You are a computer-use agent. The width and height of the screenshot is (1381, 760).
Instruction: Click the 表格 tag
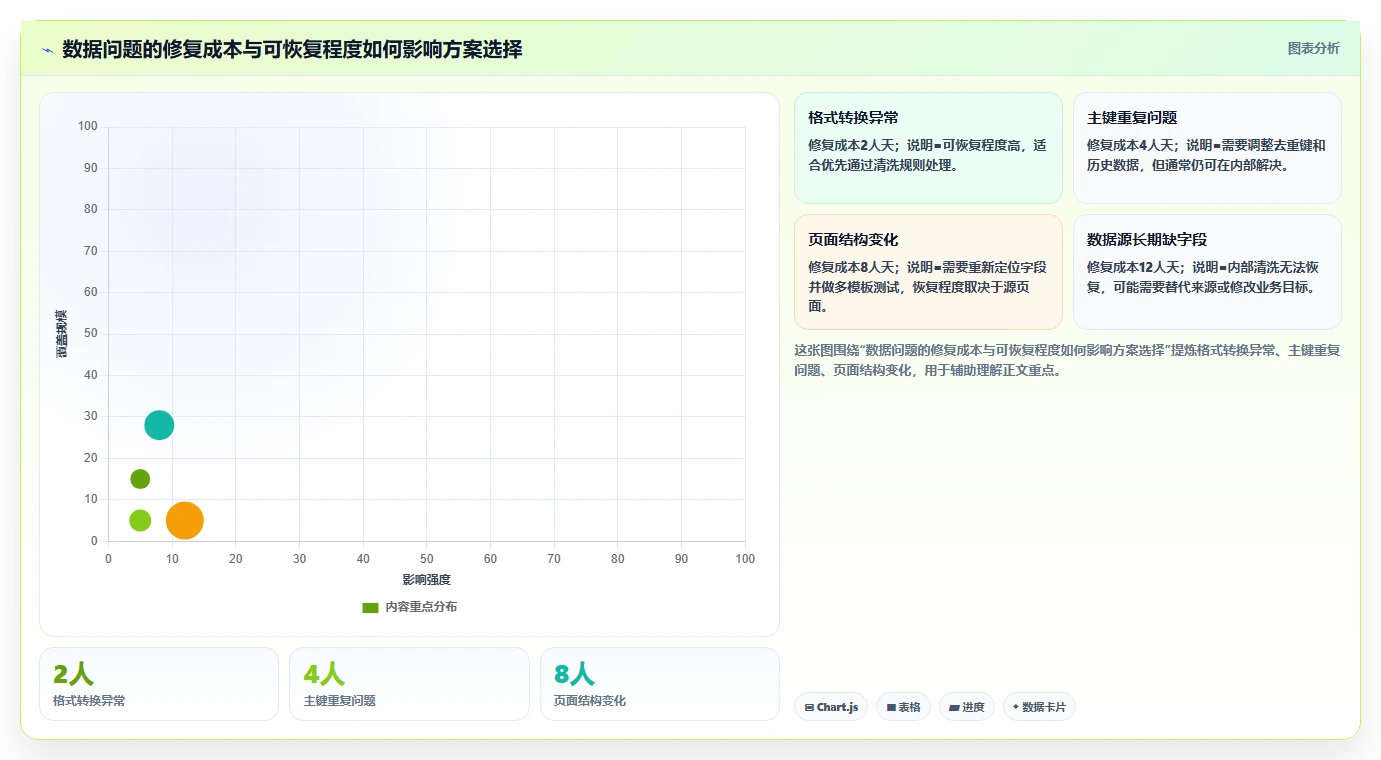click(903, 707)
